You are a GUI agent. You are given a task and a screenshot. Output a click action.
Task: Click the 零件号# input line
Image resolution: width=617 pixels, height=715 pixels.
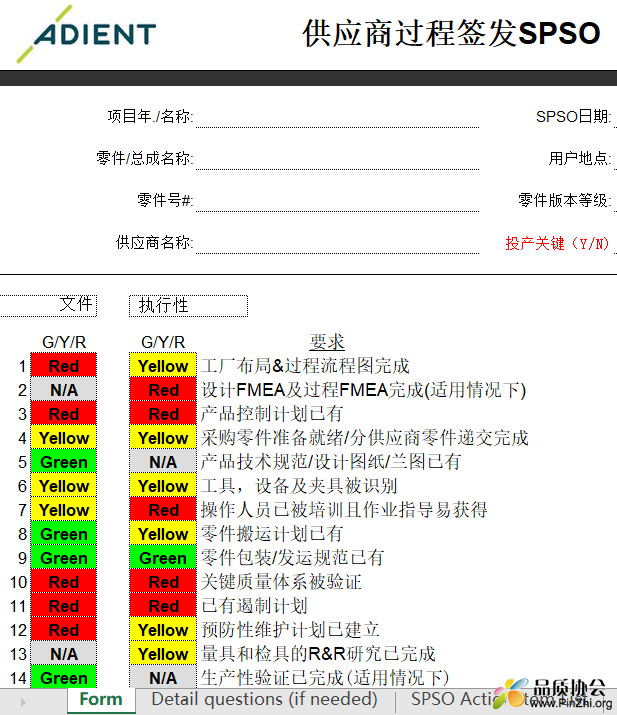pos(337,202)
